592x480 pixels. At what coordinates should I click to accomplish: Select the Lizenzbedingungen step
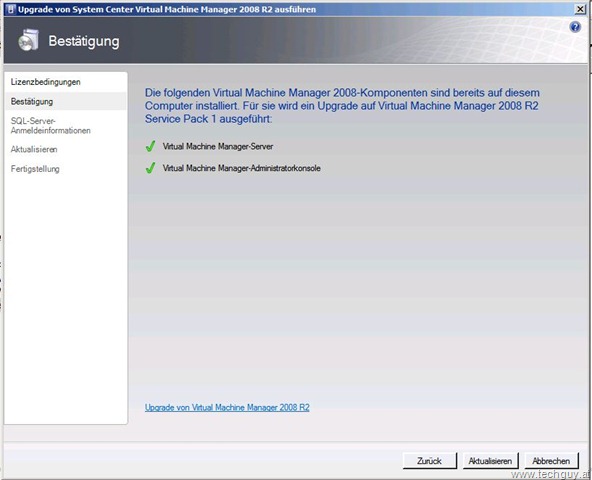click(x=45, y=82)
